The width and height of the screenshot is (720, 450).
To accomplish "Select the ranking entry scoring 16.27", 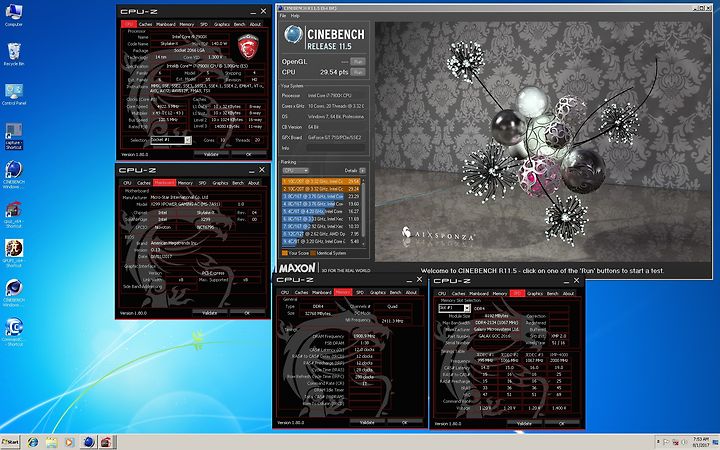I will click(321, 211).
